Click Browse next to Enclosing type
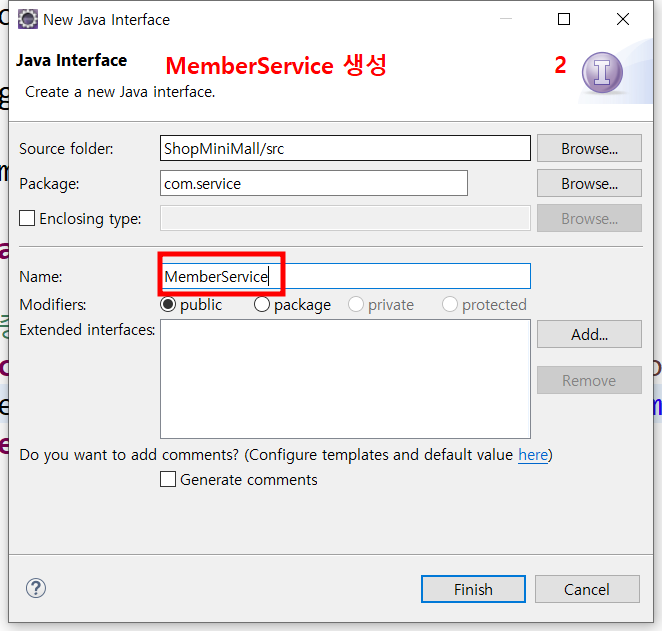 coord(589,218)
